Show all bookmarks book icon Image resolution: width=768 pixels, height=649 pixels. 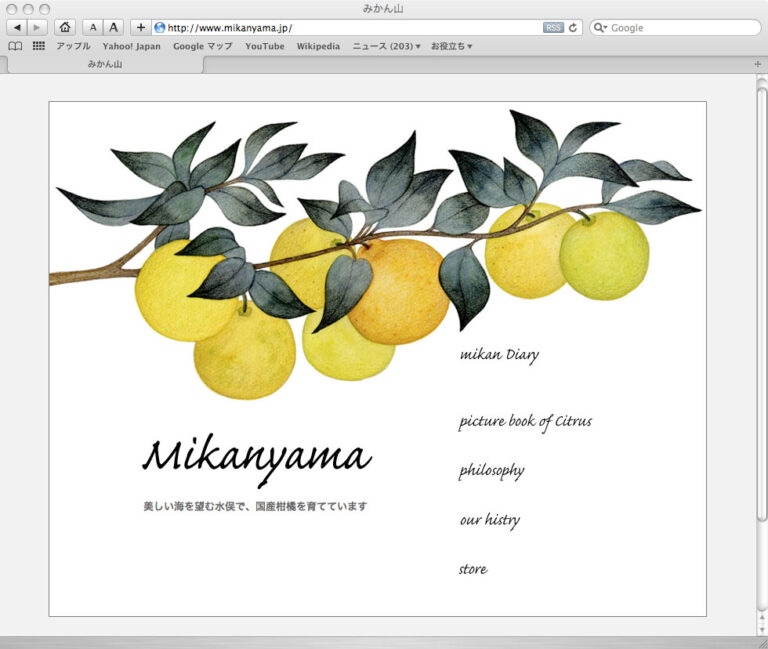click(x=15, y=46)
